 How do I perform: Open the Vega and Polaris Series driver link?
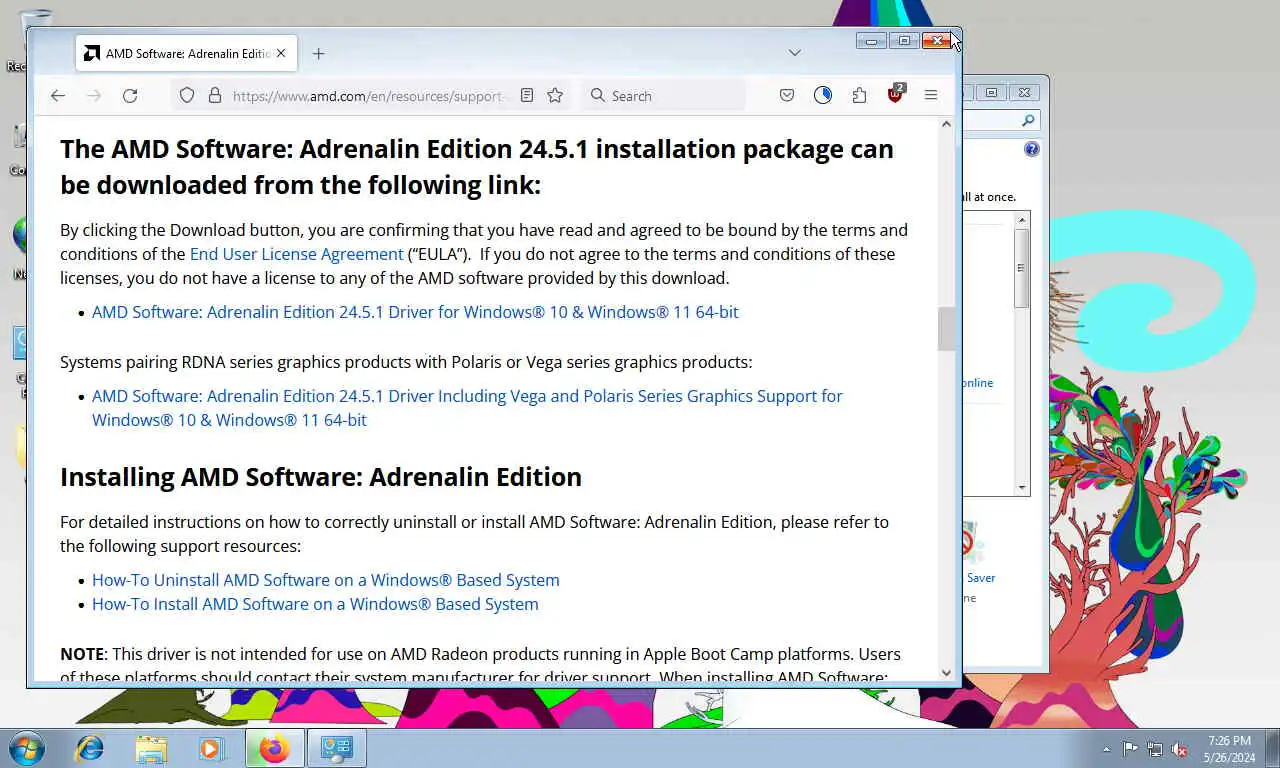tap(467, 408)
